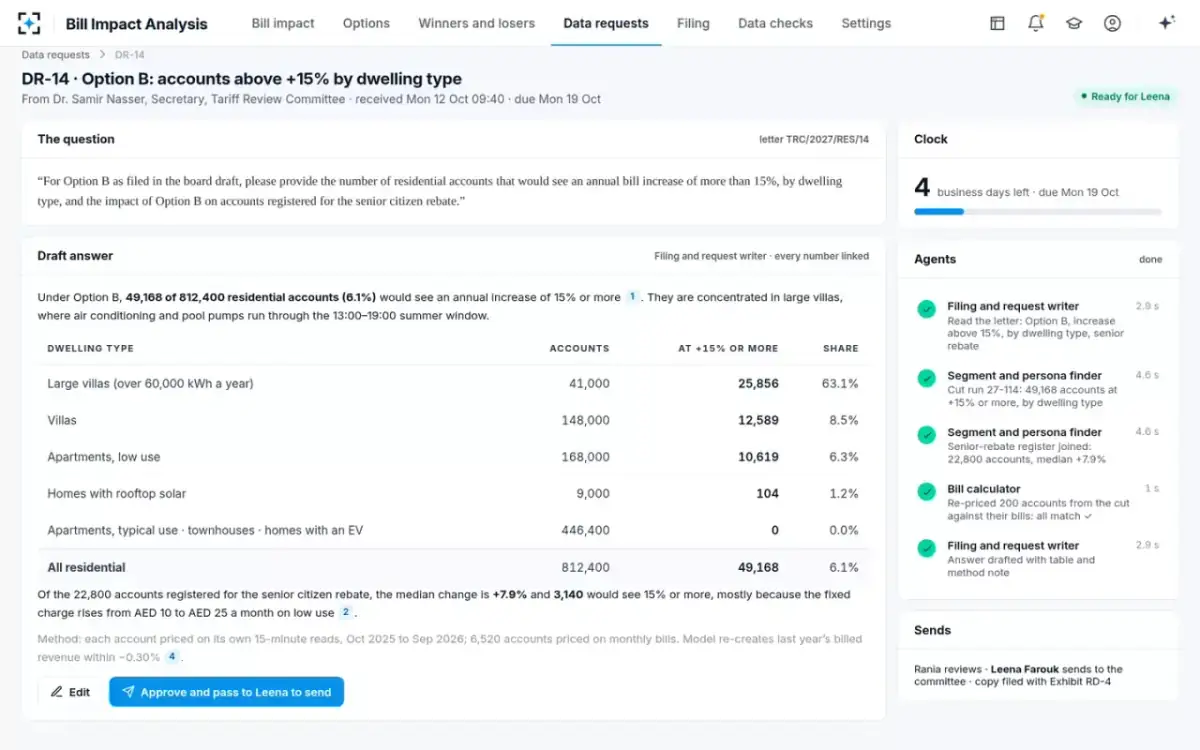The height and width of the screenshot is (750, 1200).
Task: Open the Settings tab
Action: click(866, 23)
